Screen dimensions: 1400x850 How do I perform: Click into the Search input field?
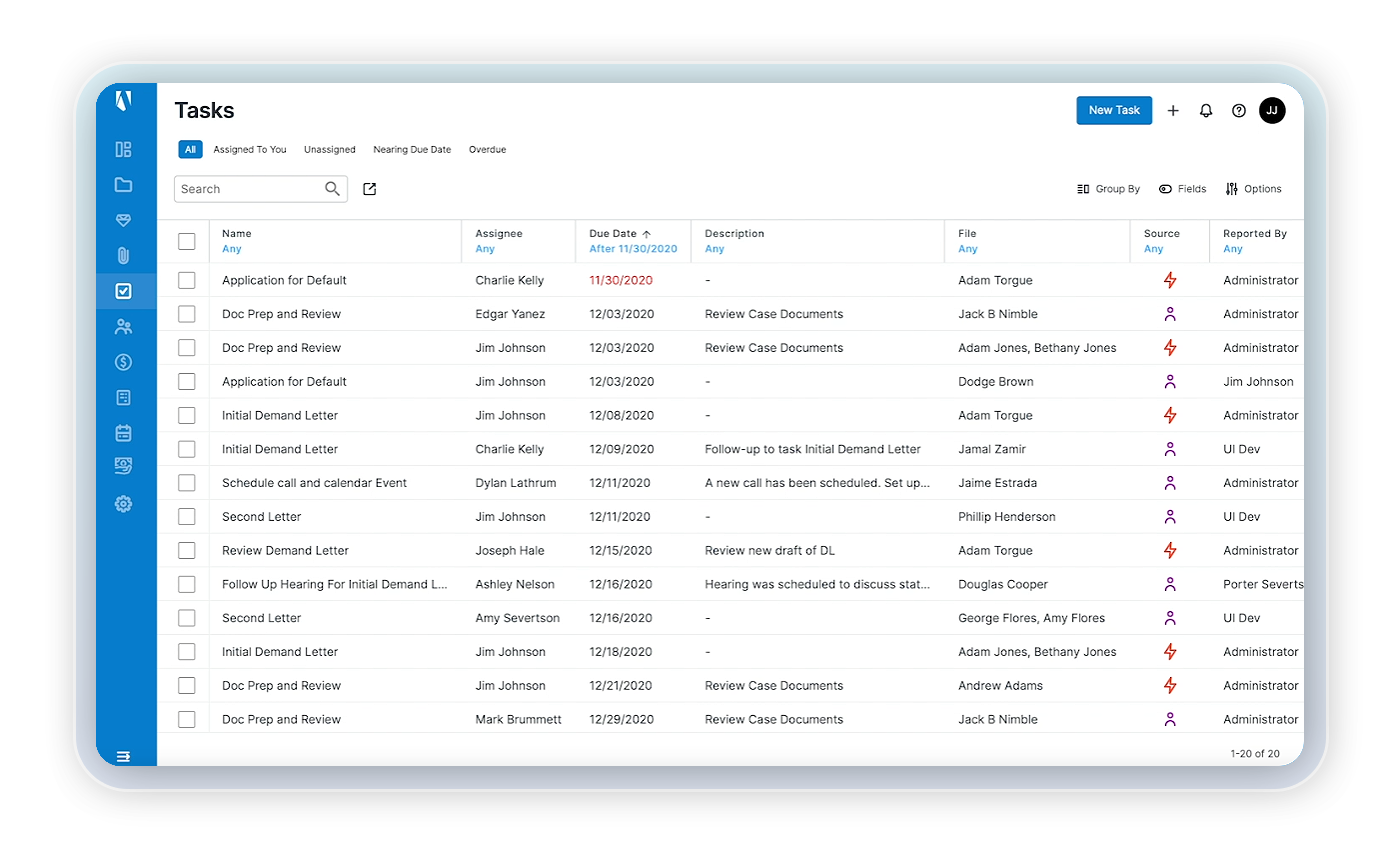tap(250, 189)
